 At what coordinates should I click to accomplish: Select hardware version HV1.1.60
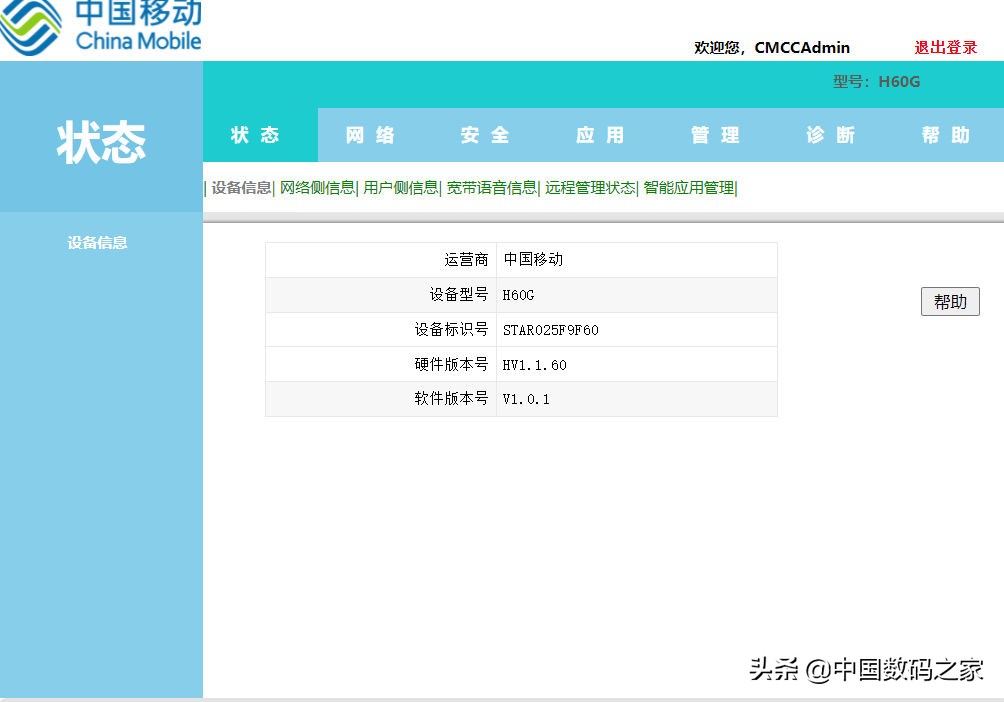(534, 365)
